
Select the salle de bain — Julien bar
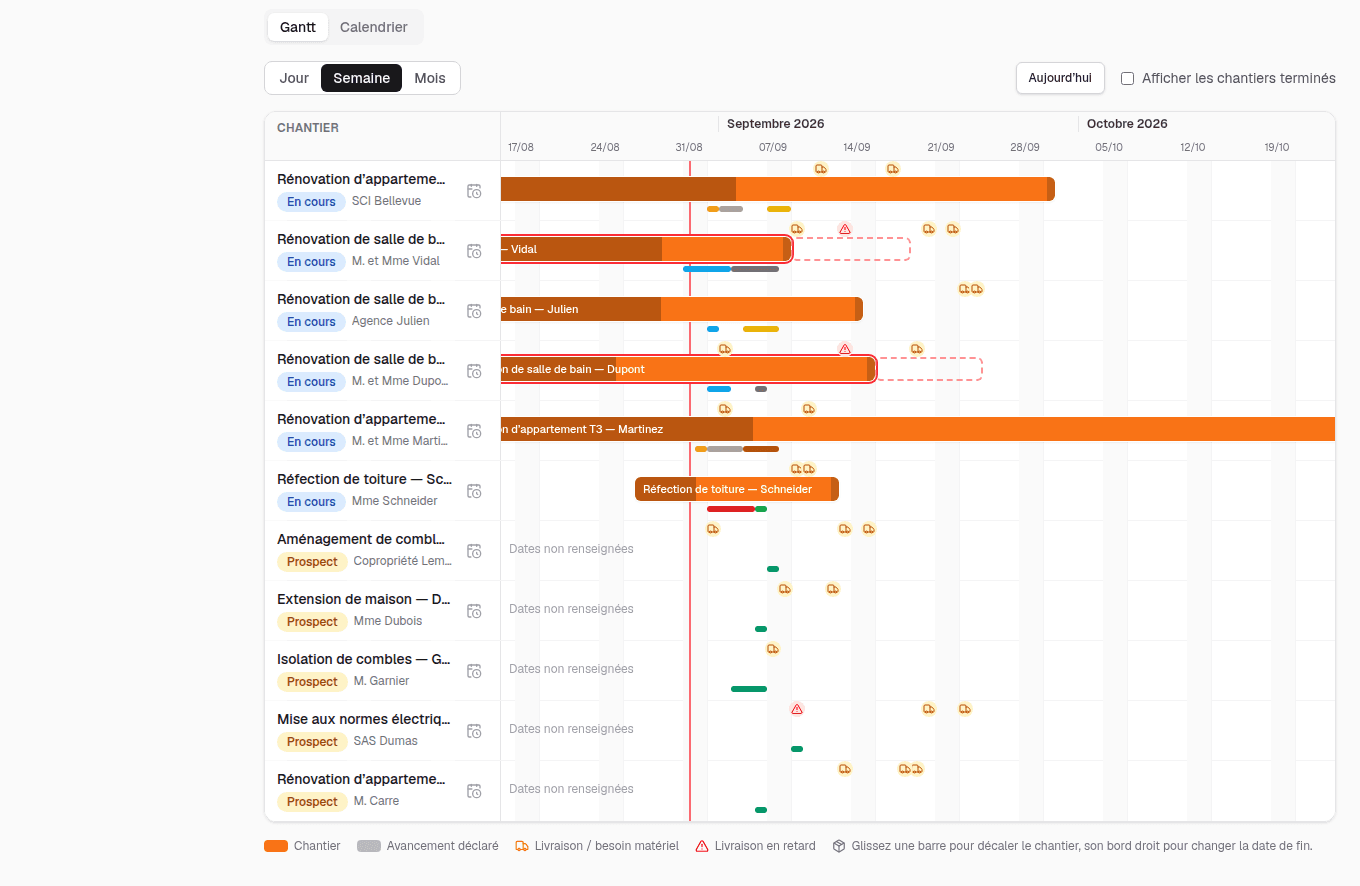pyautogui.click(x=682, y=309)
